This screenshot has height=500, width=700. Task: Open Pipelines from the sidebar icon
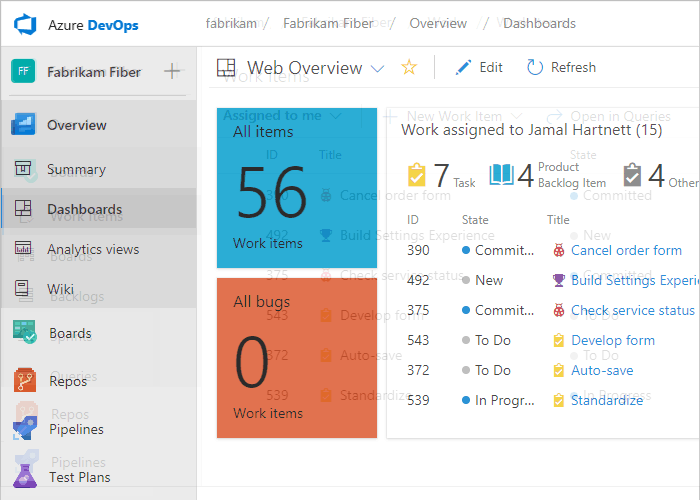pyautogui.click(x=25, y=429)
